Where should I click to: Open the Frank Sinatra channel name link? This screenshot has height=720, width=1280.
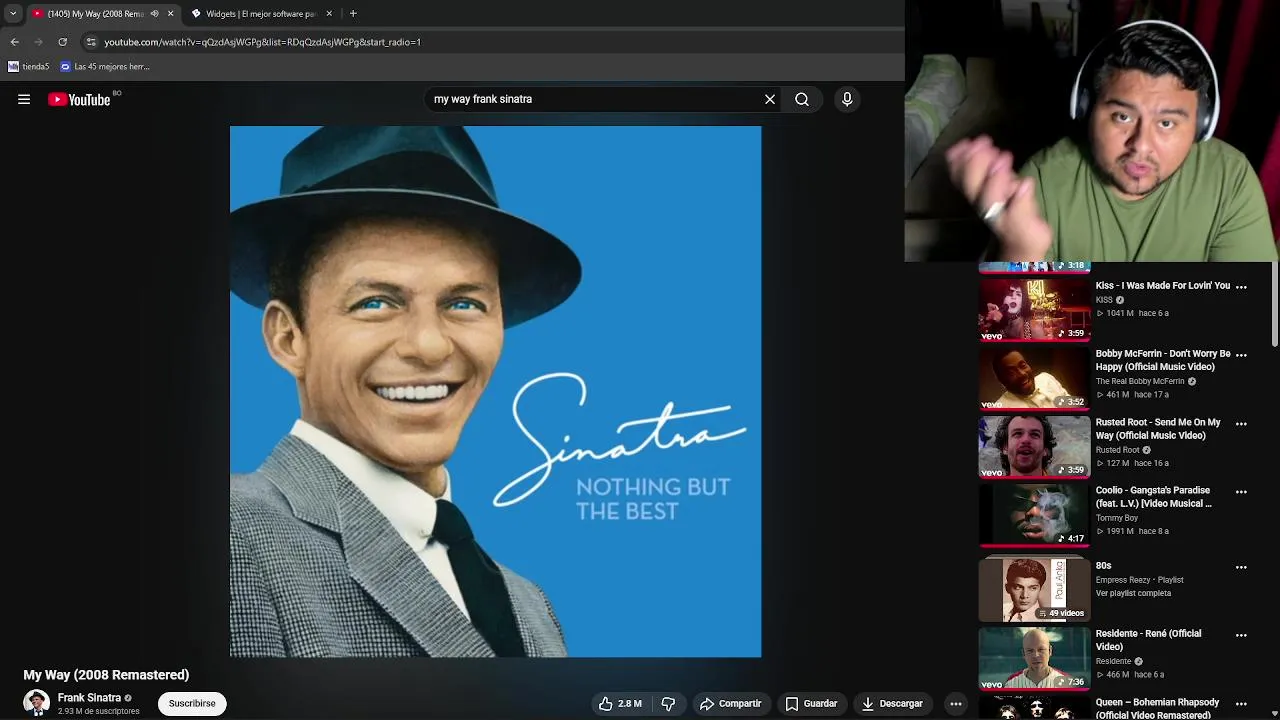pyautogui.click(x=89, y=698)
